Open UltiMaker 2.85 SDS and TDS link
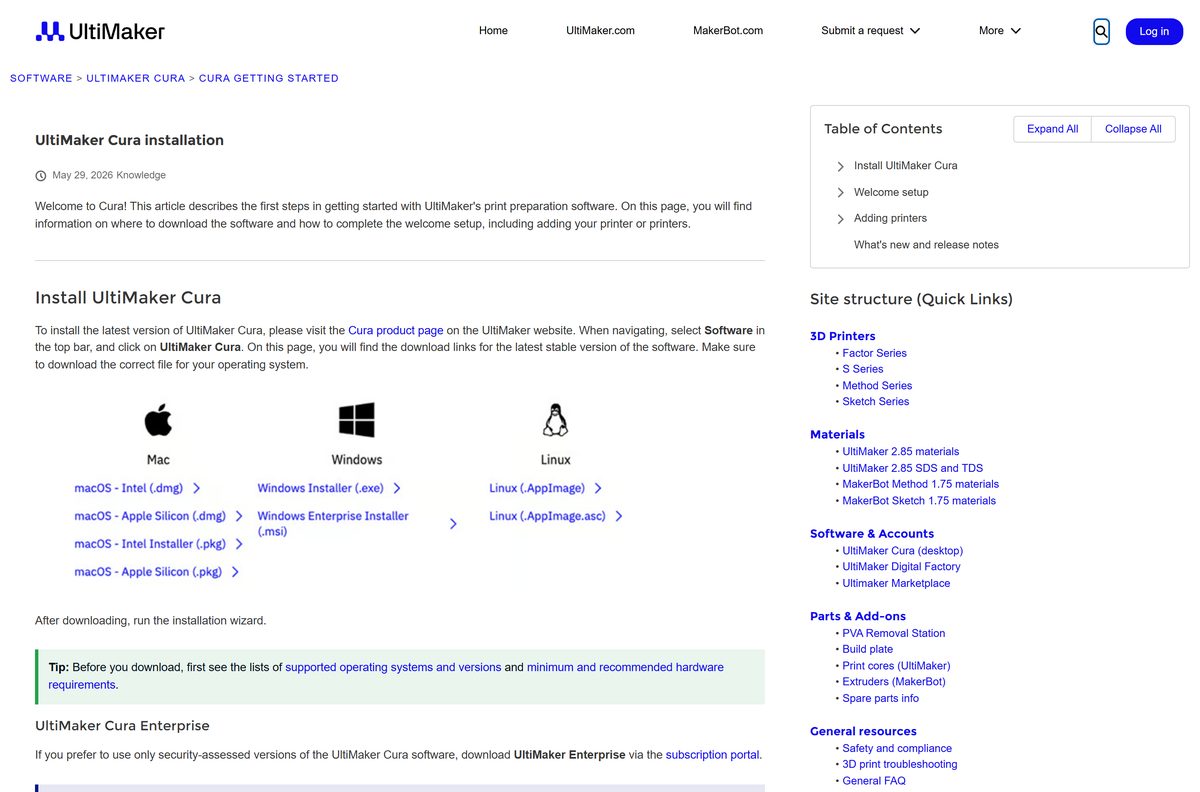Viewport: 1200px width, 792px height. (x=912, y=468)
